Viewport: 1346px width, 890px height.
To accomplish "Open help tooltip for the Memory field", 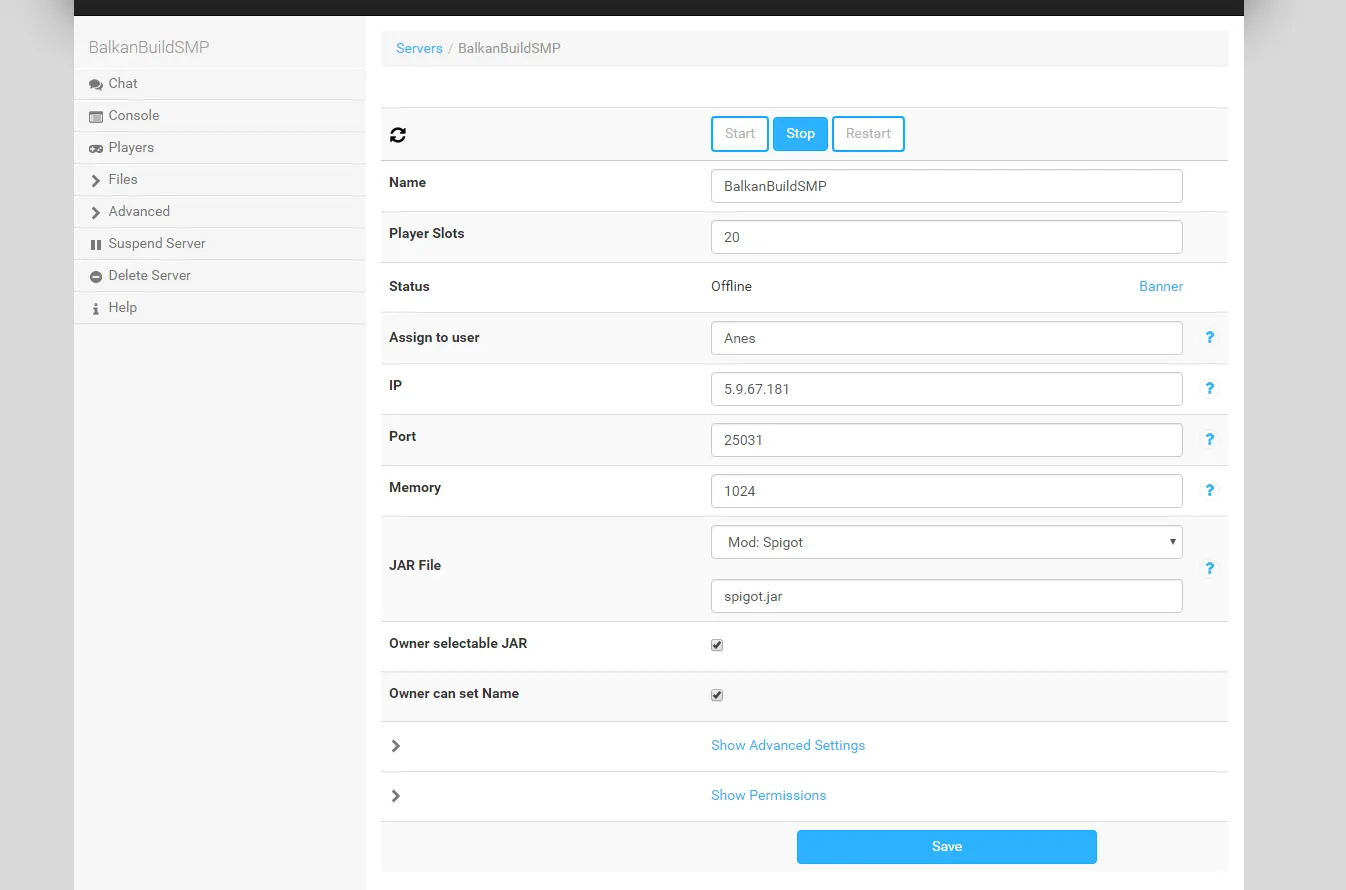I will tap(1209, 490).
